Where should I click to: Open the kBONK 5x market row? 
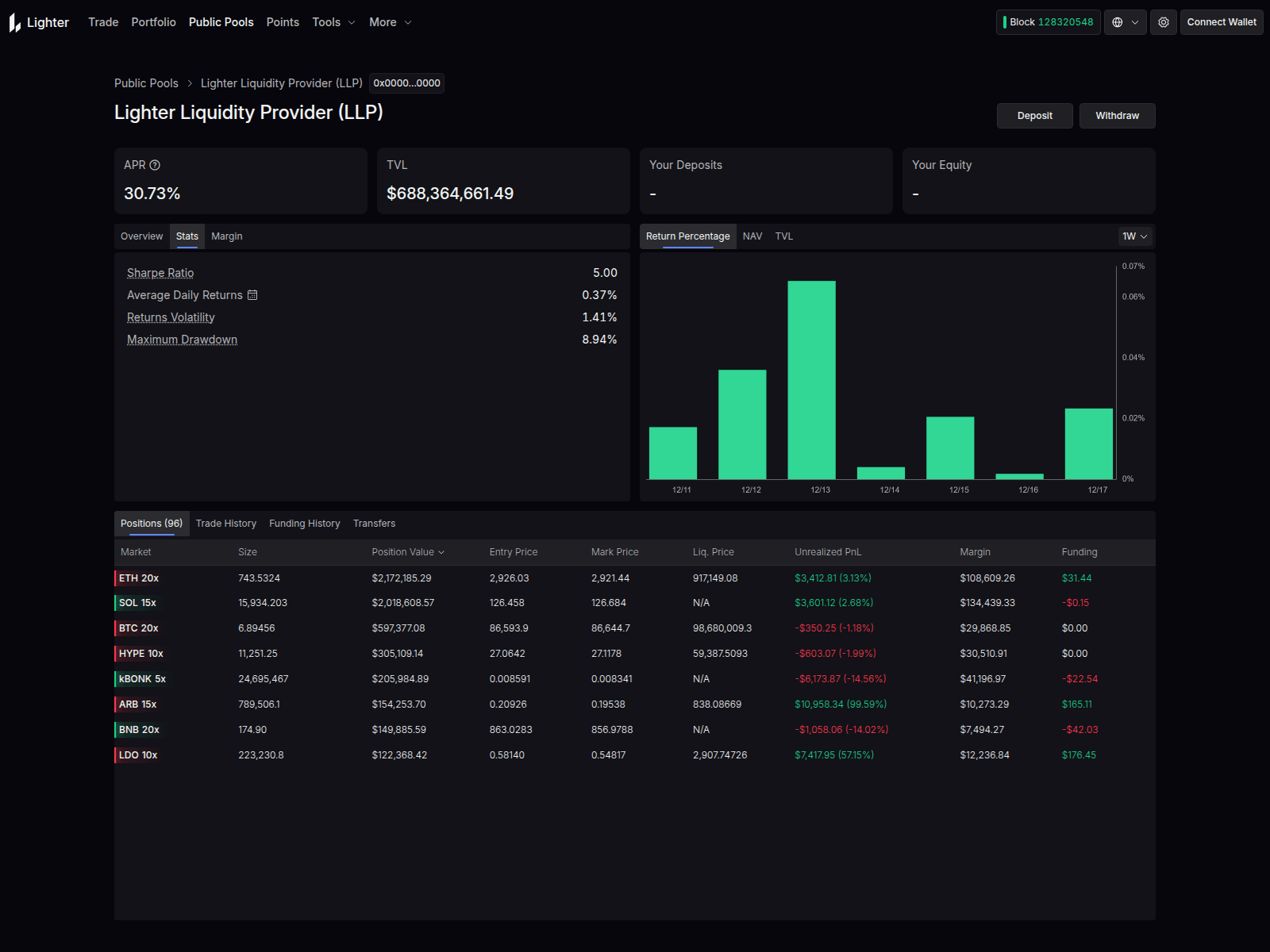pyautogui.click(x=635, y=679)
